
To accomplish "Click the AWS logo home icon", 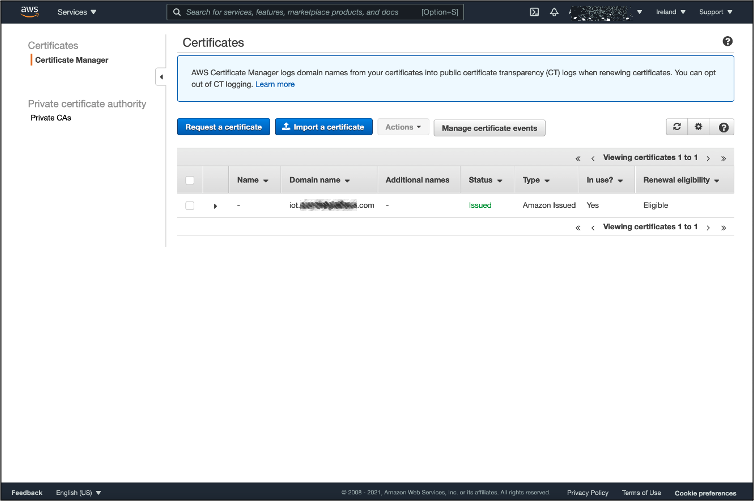I will click(29, 12).
